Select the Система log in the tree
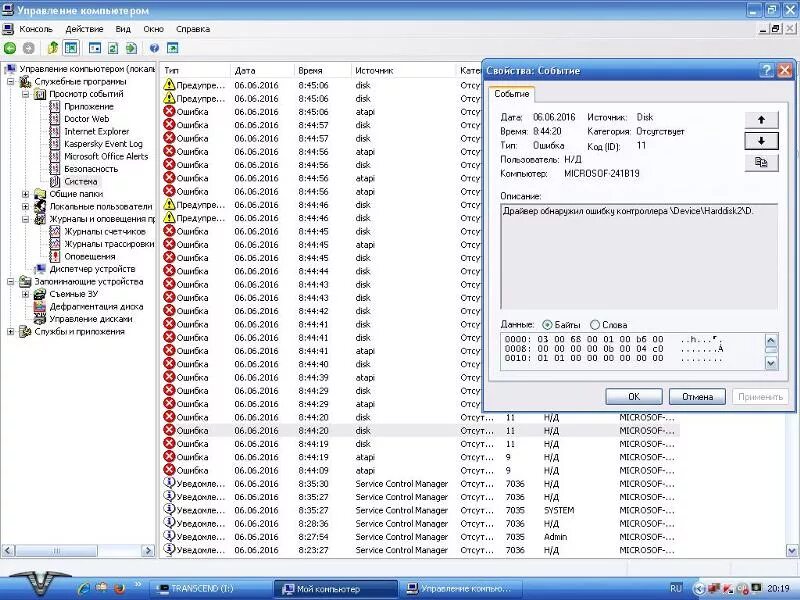Screen dimensions: 800x600 click(x=81, y=182)
